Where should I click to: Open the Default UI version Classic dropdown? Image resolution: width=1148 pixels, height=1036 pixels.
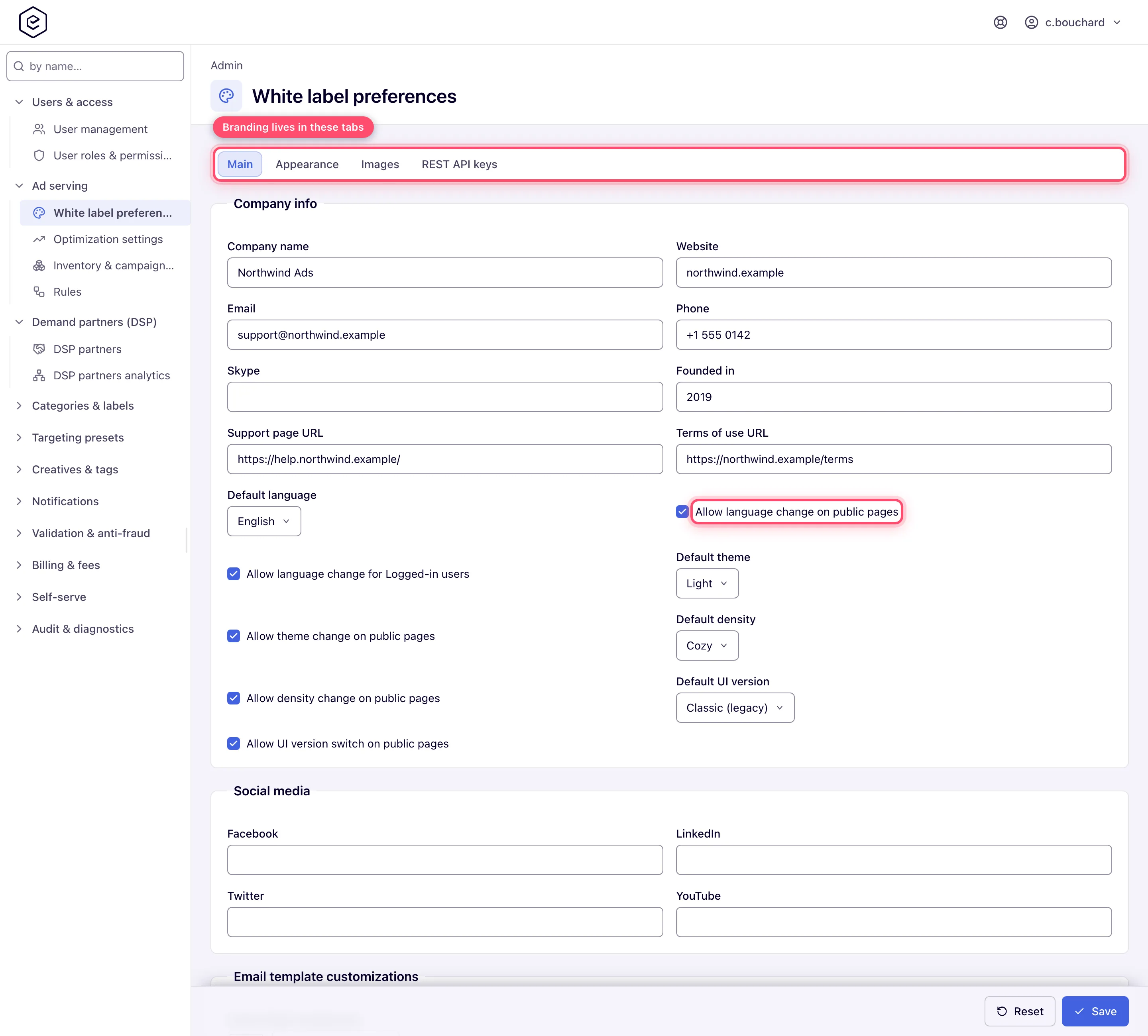pos(735,708)
